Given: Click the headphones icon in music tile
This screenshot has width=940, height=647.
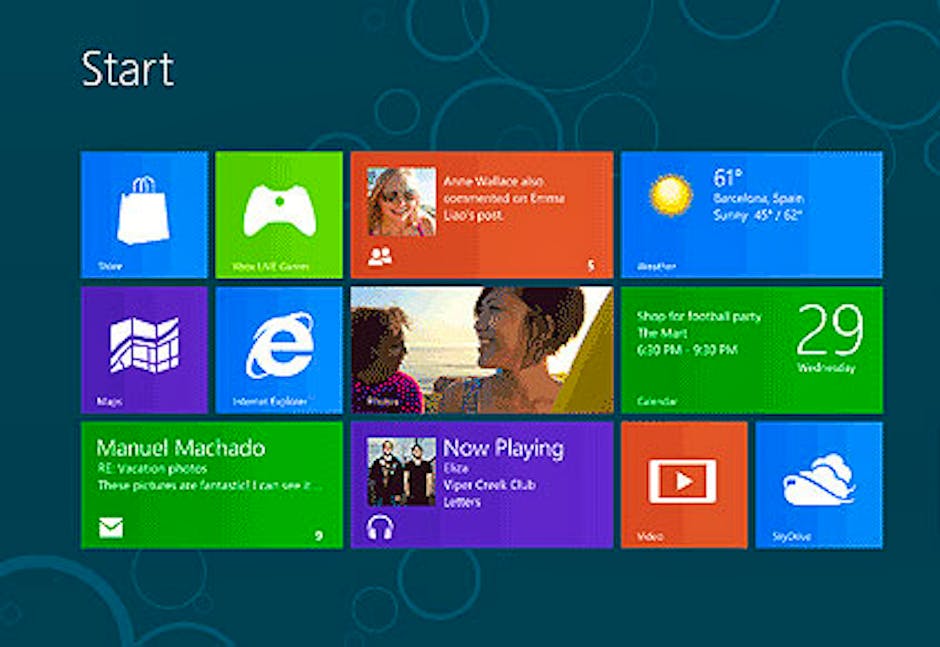Looking at the screenshot, I should 380,527.
